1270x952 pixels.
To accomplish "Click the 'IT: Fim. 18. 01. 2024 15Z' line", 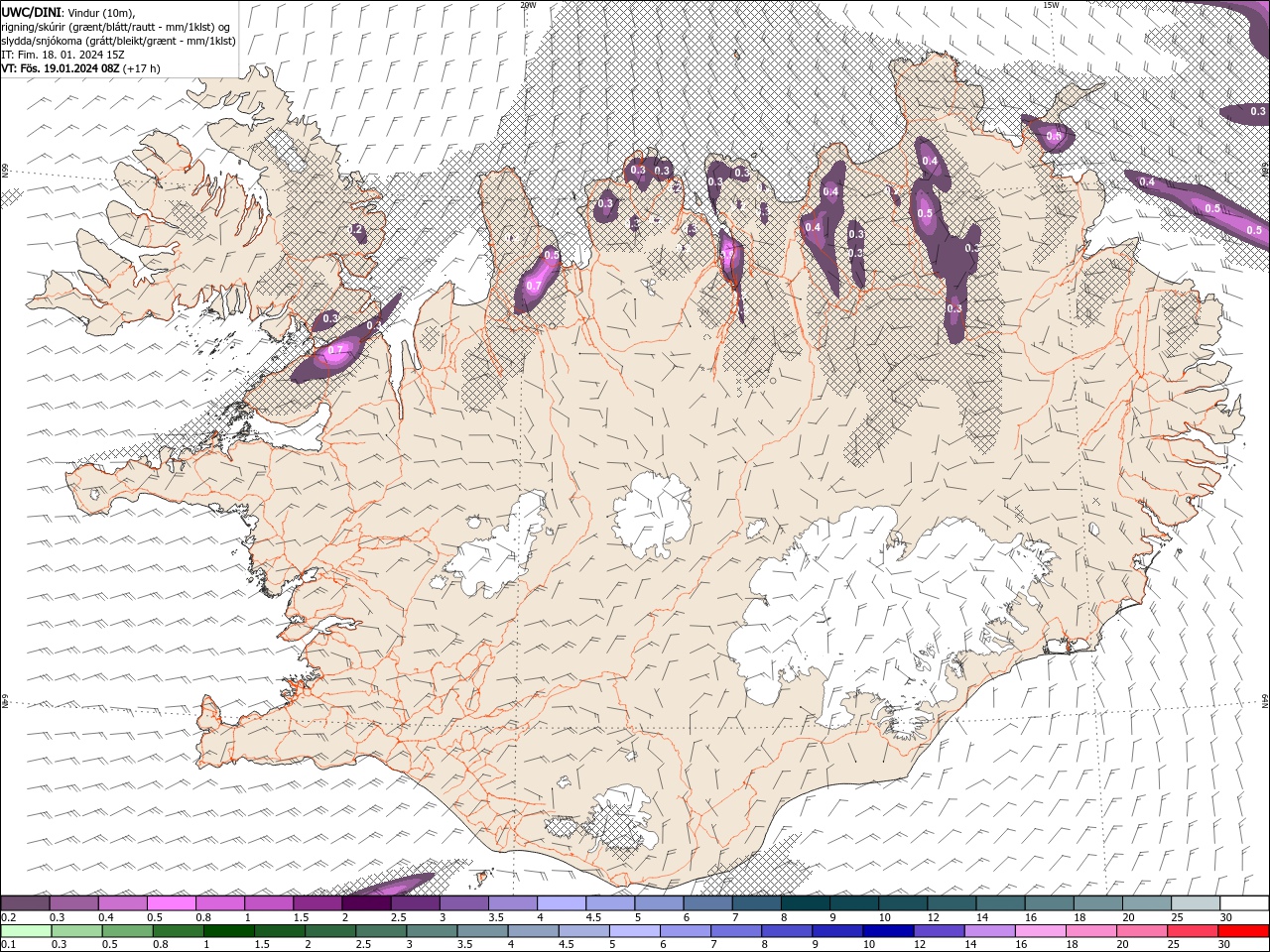I will [62, 55].
